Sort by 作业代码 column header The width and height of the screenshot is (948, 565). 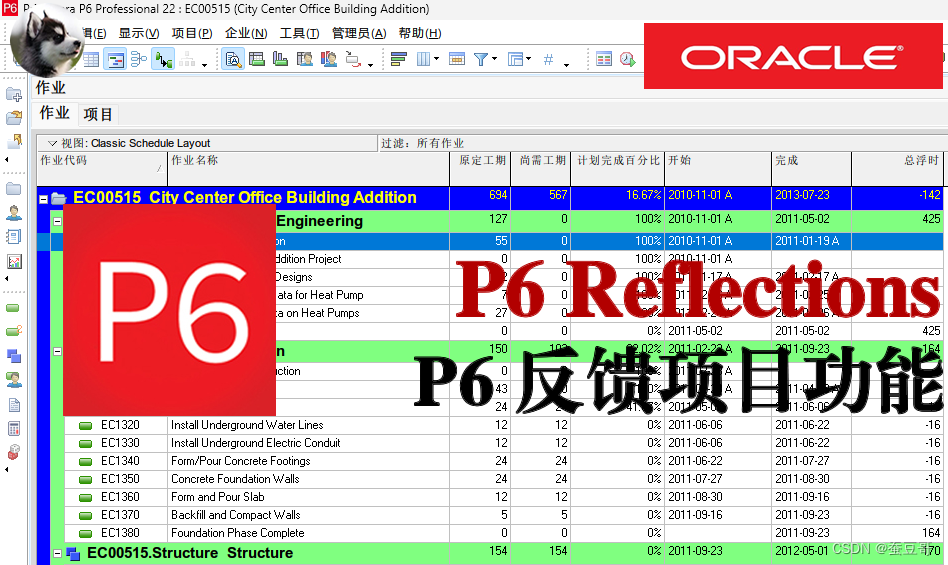coord(102,169)
